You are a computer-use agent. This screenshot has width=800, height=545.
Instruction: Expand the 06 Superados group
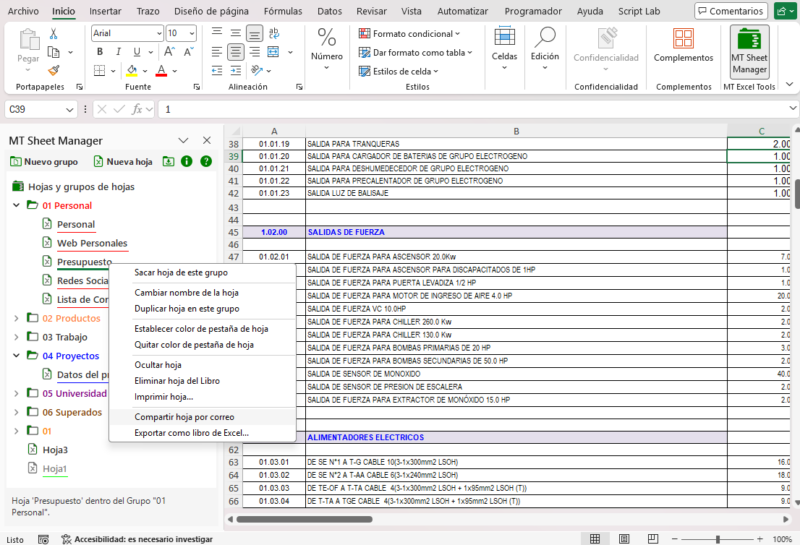pos(16,412)
